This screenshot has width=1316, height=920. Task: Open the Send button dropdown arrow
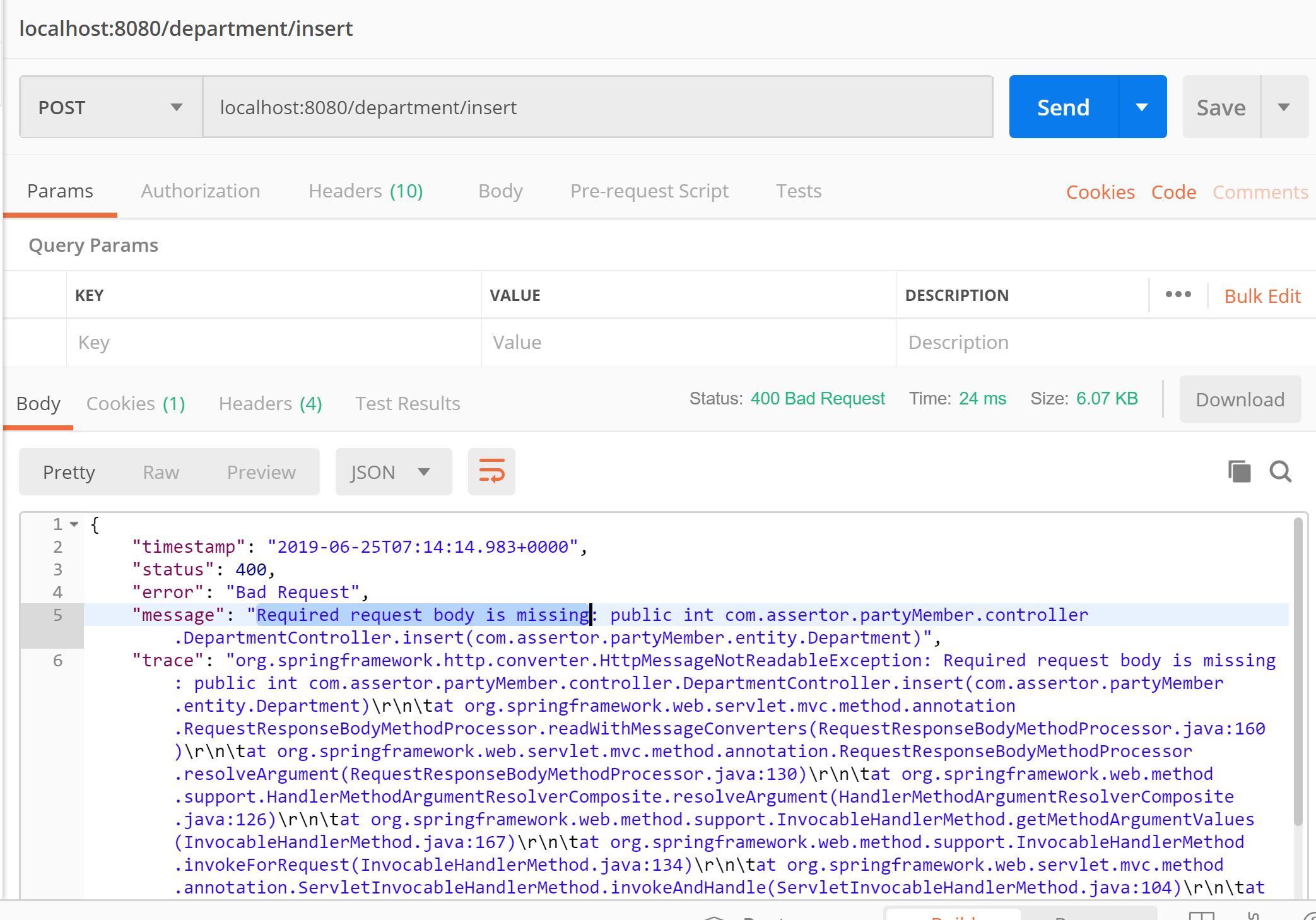(x=1141, y=107)
